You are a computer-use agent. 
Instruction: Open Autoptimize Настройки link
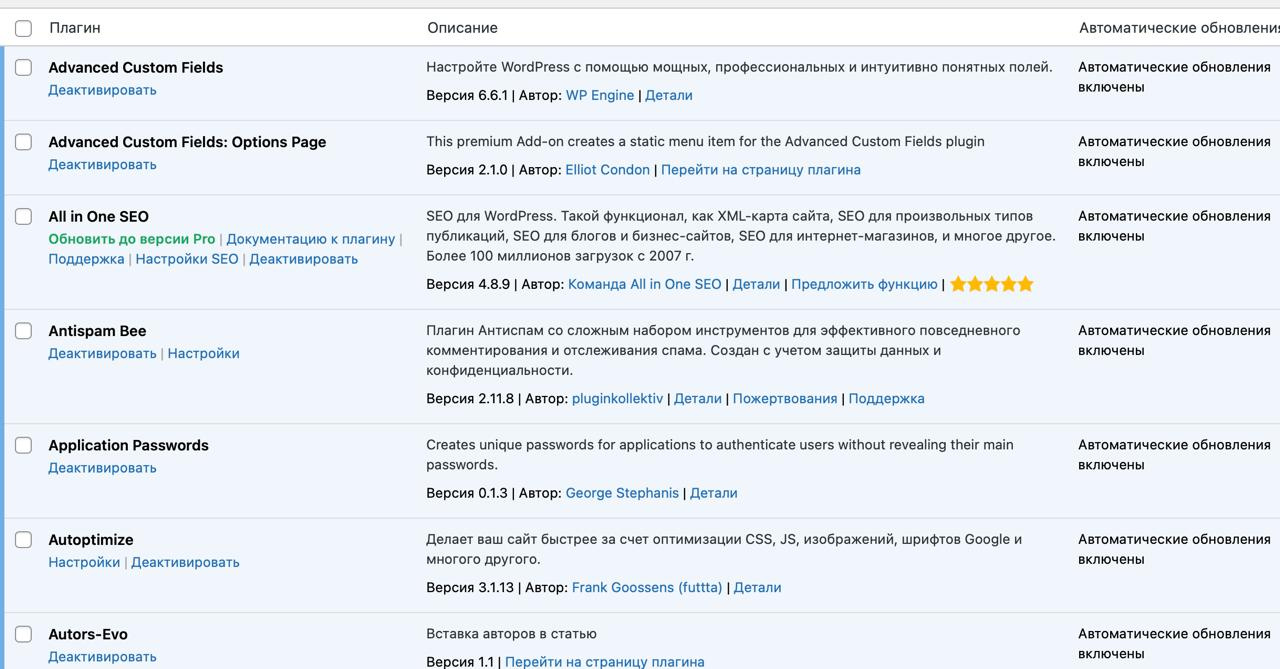pos(84,562)
